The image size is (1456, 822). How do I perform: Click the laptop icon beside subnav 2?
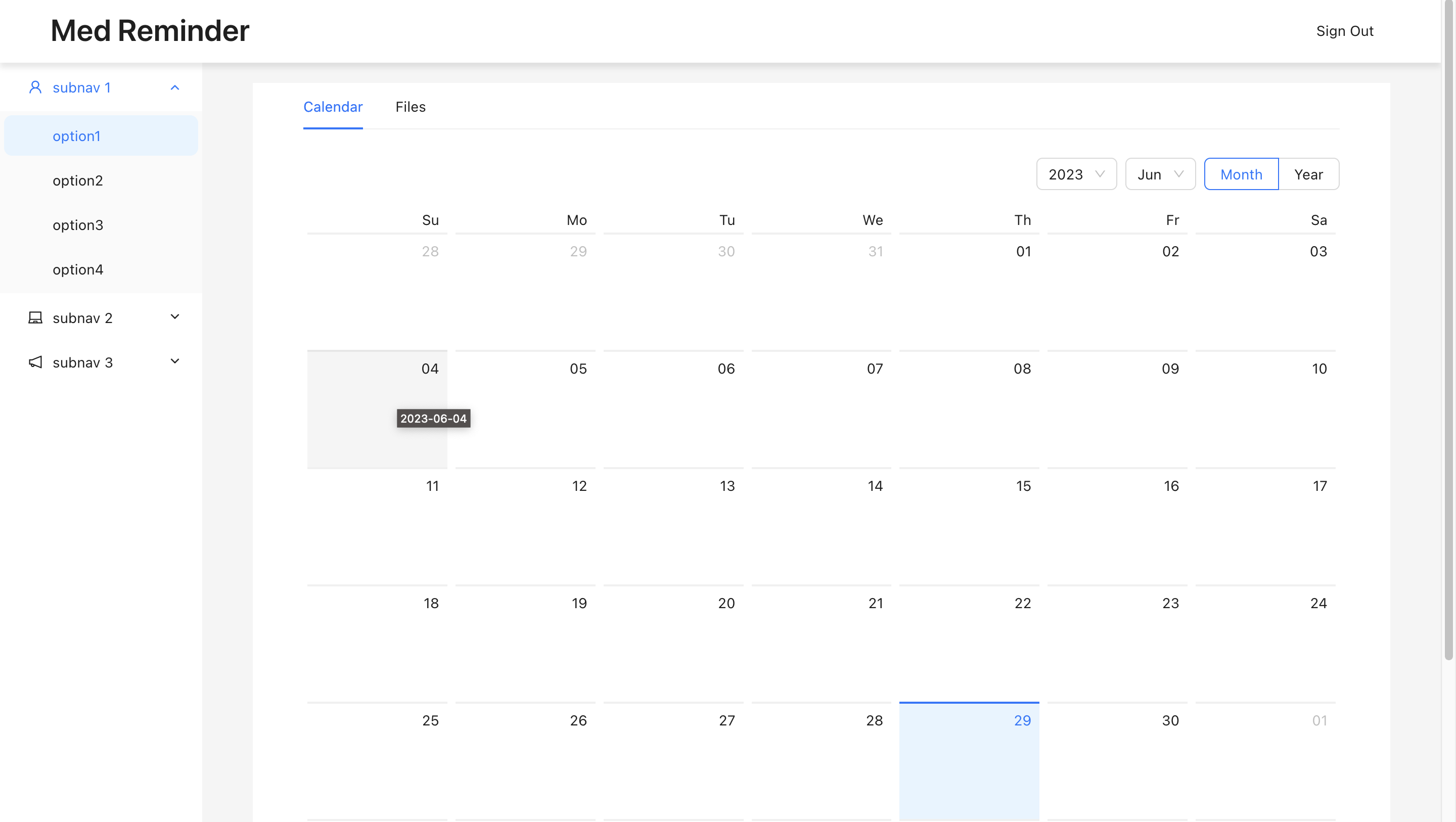tap(35, 317)
